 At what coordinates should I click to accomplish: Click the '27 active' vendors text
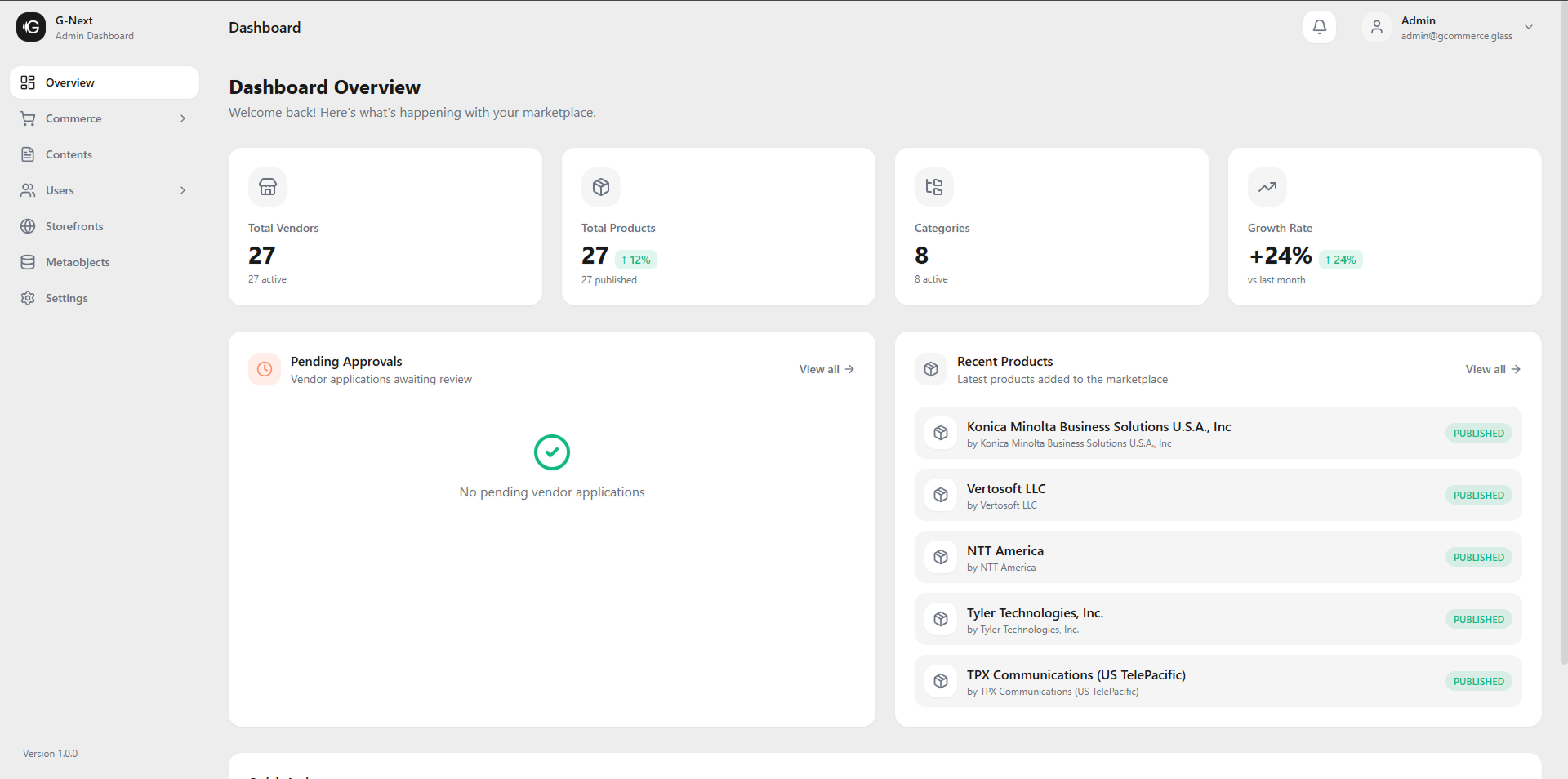click(267, 279)
